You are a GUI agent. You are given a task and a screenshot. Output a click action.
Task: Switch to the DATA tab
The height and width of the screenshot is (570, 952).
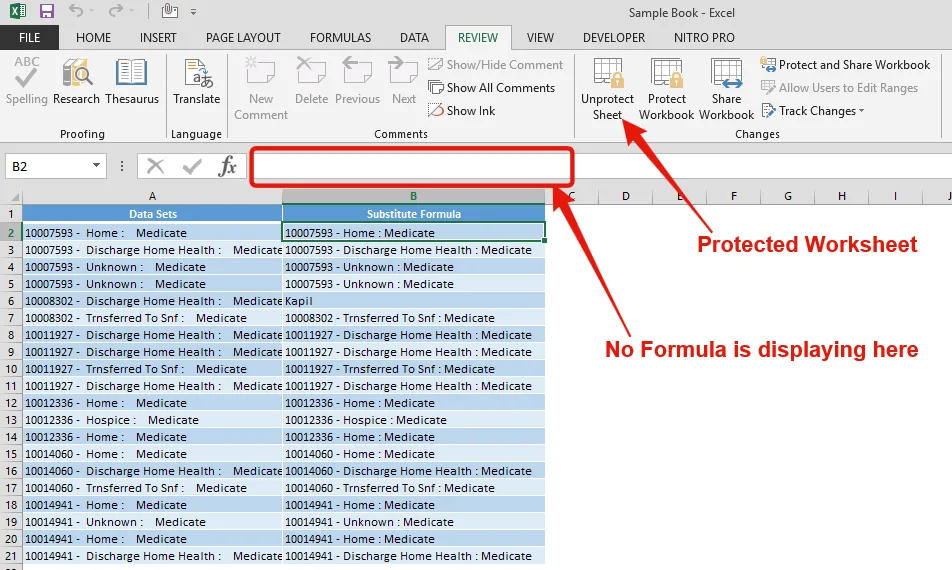(x=414, y=38)
